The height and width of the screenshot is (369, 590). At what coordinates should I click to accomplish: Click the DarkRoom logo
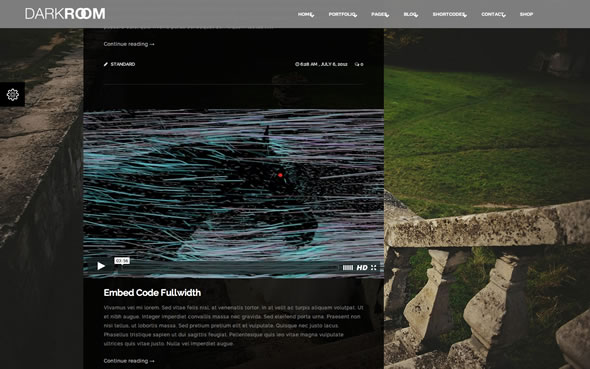point(65,14)
